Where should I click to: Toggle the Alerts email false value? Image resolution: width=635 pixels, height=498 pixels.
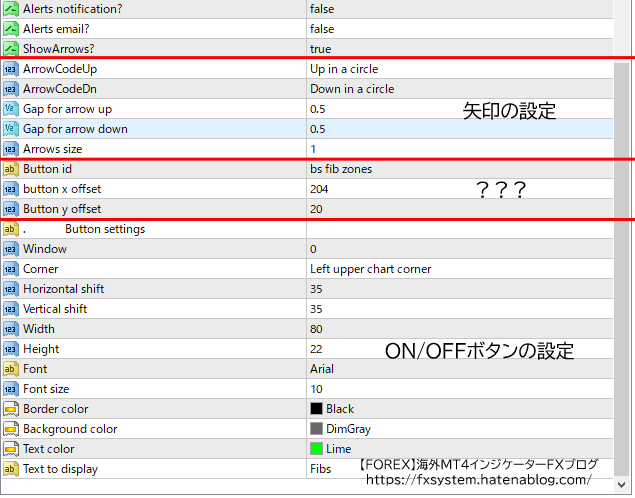click(460, 29)
